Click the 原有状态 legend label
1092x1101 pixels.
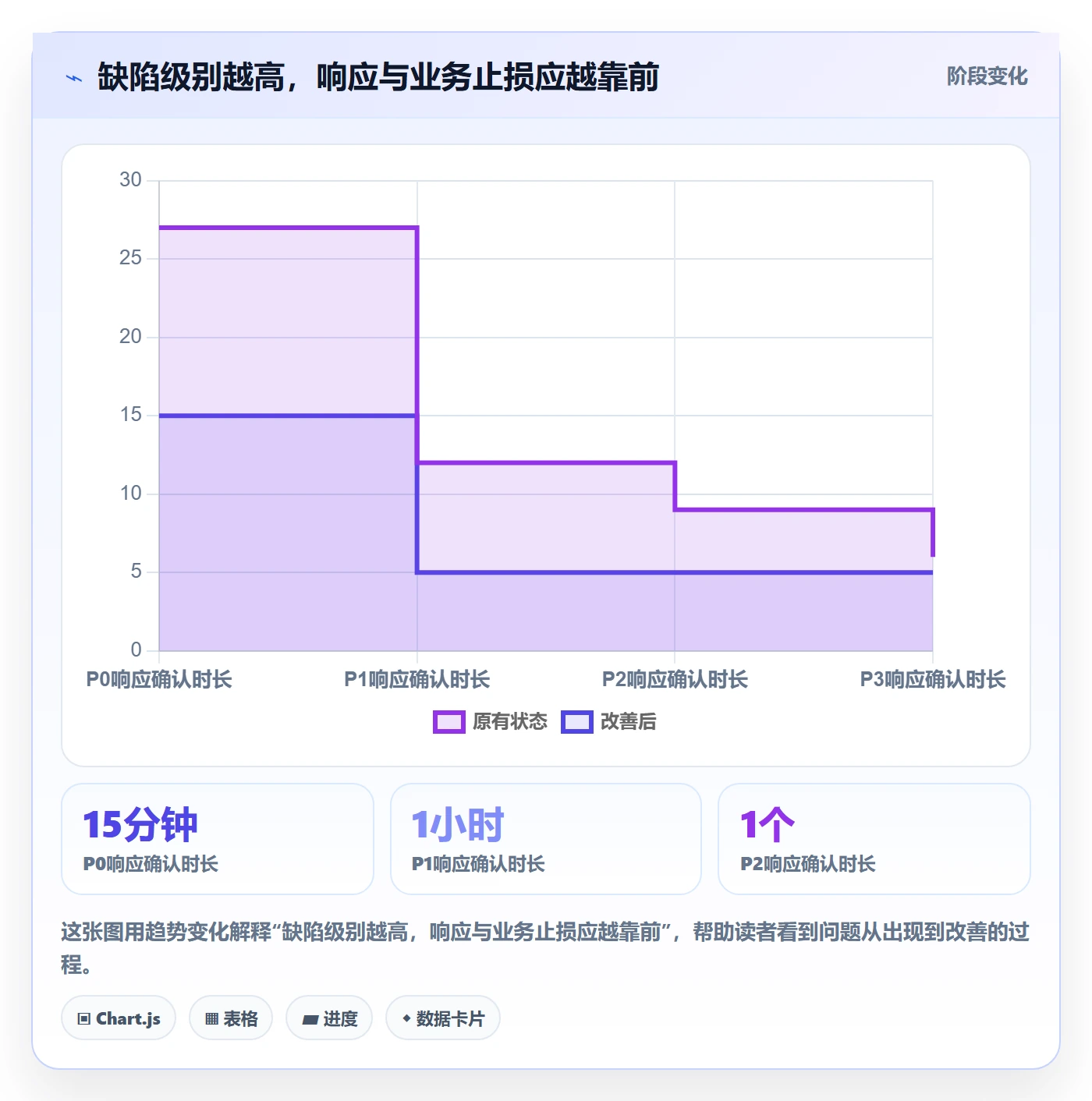pyautogui.click(x=510, y=722)
